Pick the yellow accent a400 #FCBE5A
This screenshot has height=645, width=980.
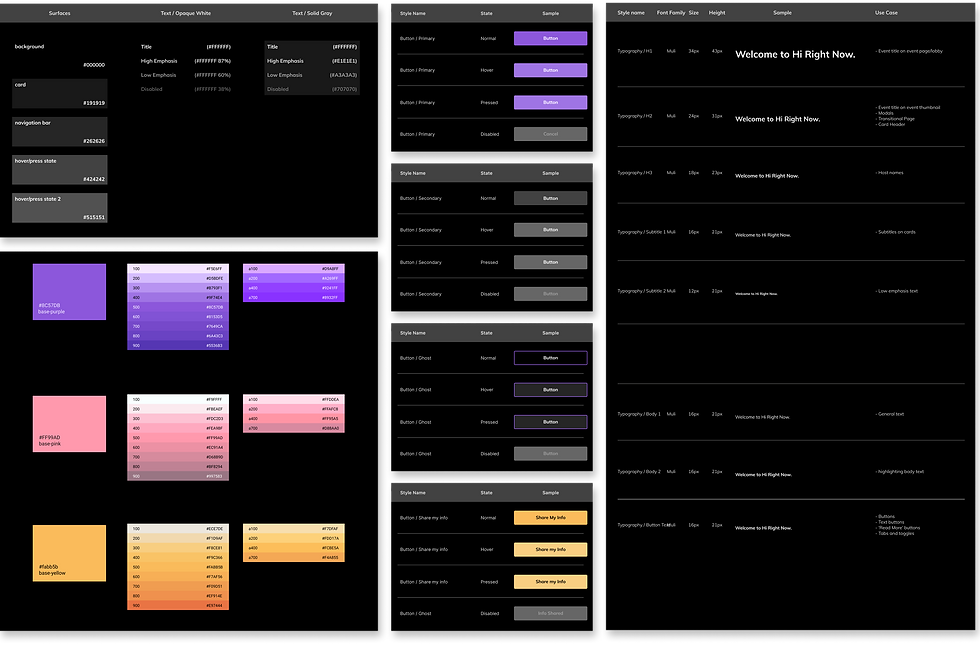pyautogui.click(x=294, y=548)
